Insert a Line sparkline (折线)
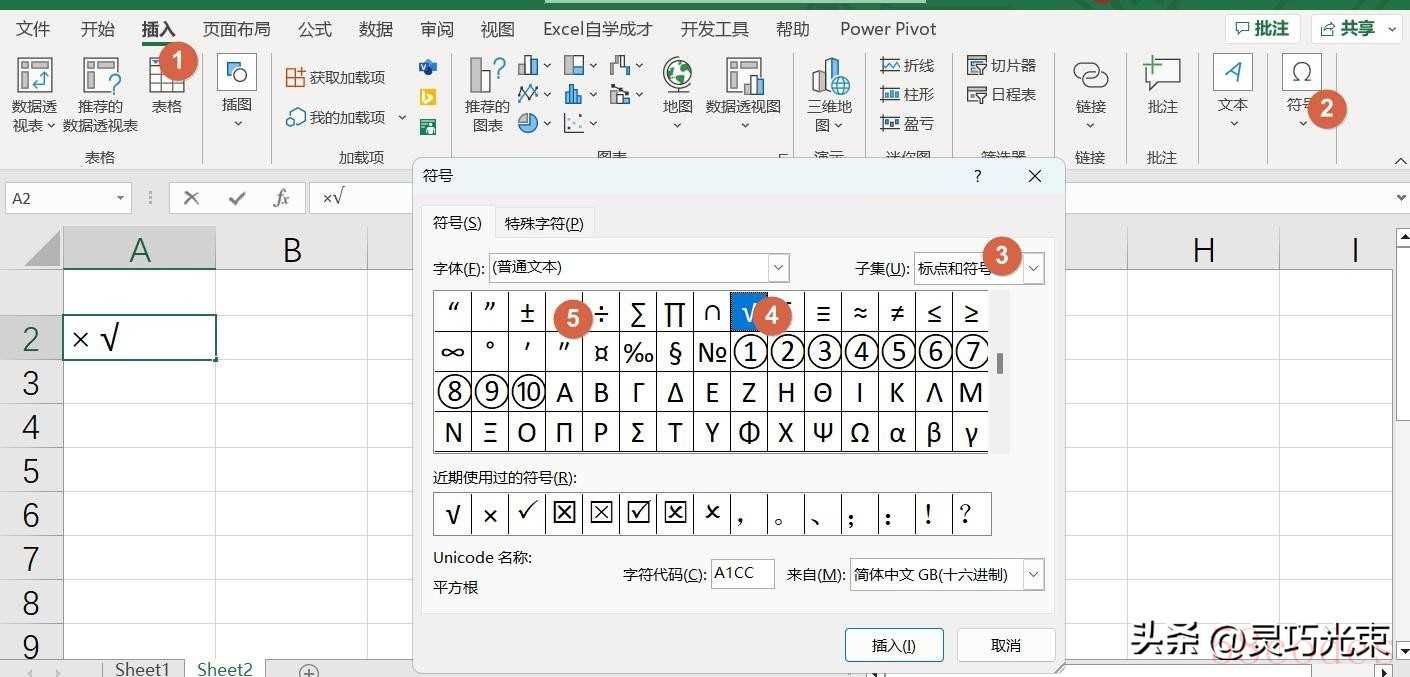This screenshot has height=677, width=1410. pos(906,66)
